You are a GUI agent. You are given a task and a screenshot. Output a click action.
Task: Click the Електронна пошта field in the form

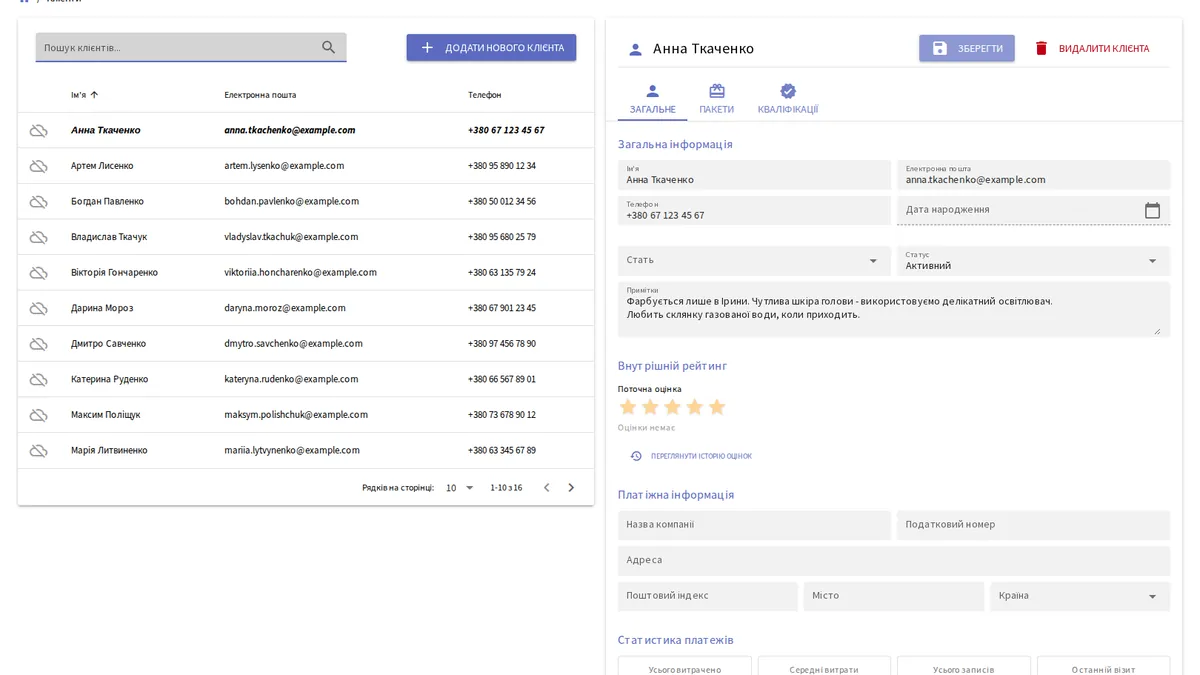(x=1033, y=175)
